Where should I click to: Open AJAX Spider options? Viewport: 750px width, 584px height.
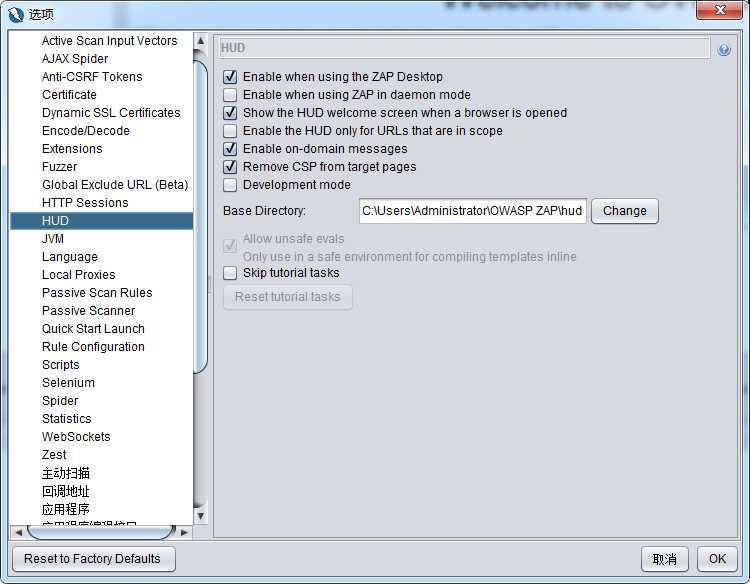[75, 59]
